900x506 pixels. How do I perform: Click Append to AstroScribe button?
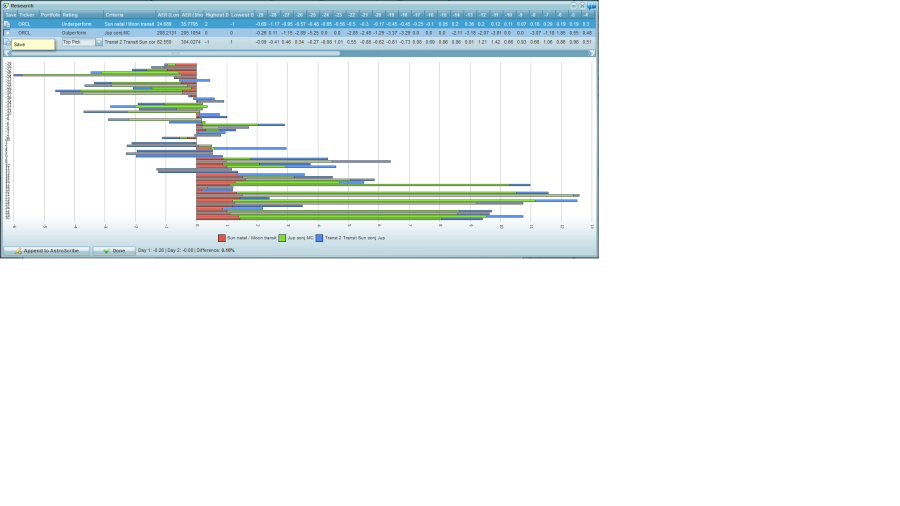point(47,251)
